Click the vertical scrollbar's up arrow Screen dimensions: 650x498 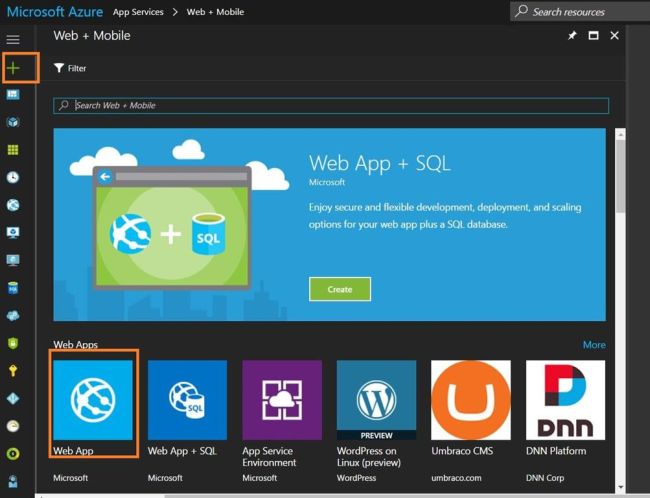[620, 134]
